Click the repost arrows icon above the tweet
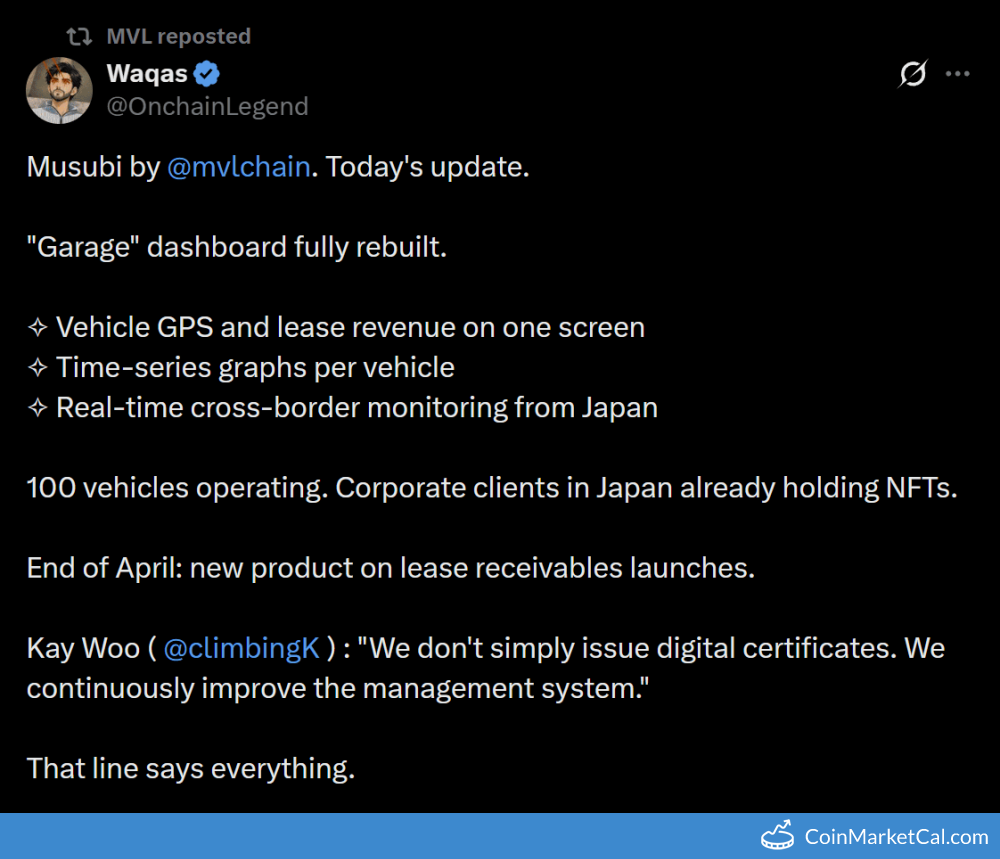This screenshot has width=1000, height=859. [x=79, y=37]
